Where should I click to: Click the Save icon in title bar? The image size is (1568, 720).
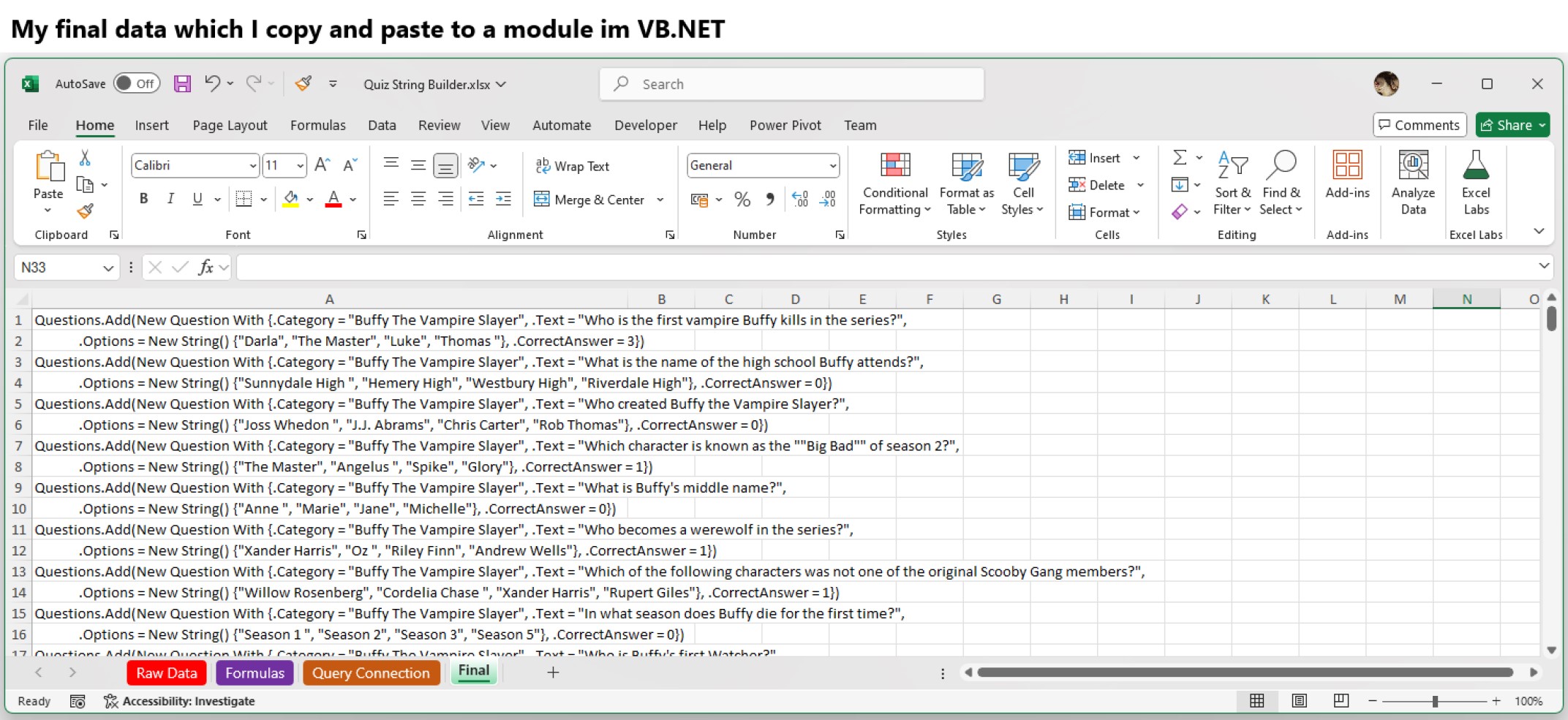point(182,84)
